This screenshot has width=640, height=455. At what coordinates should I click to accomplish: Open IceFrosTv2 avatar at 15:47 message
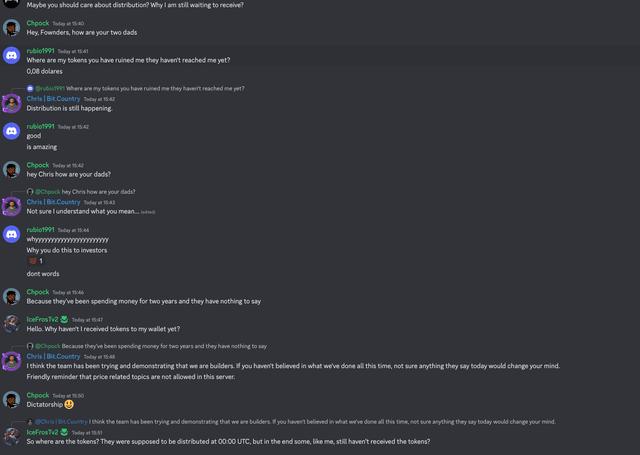click(11, 324)
